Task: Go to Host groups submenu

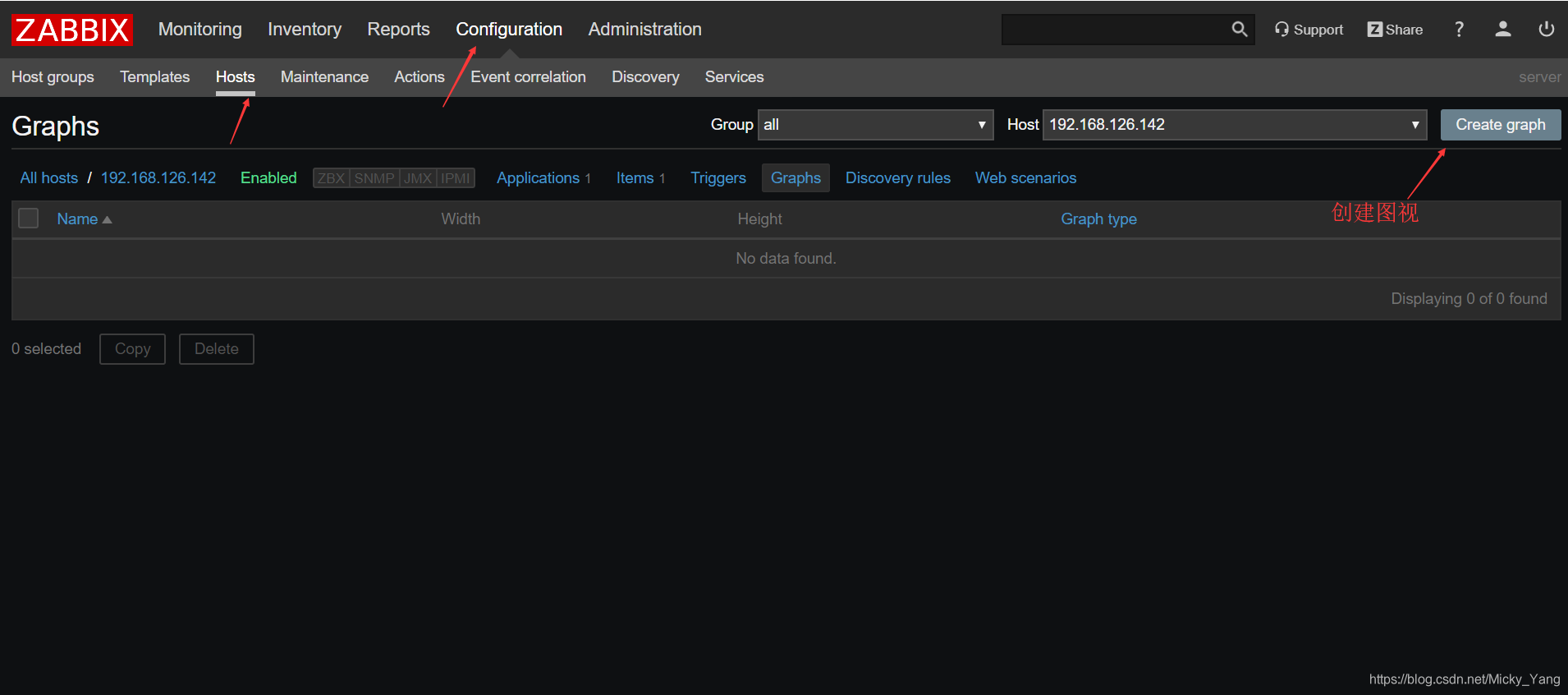Action: [x=53, y=77]
